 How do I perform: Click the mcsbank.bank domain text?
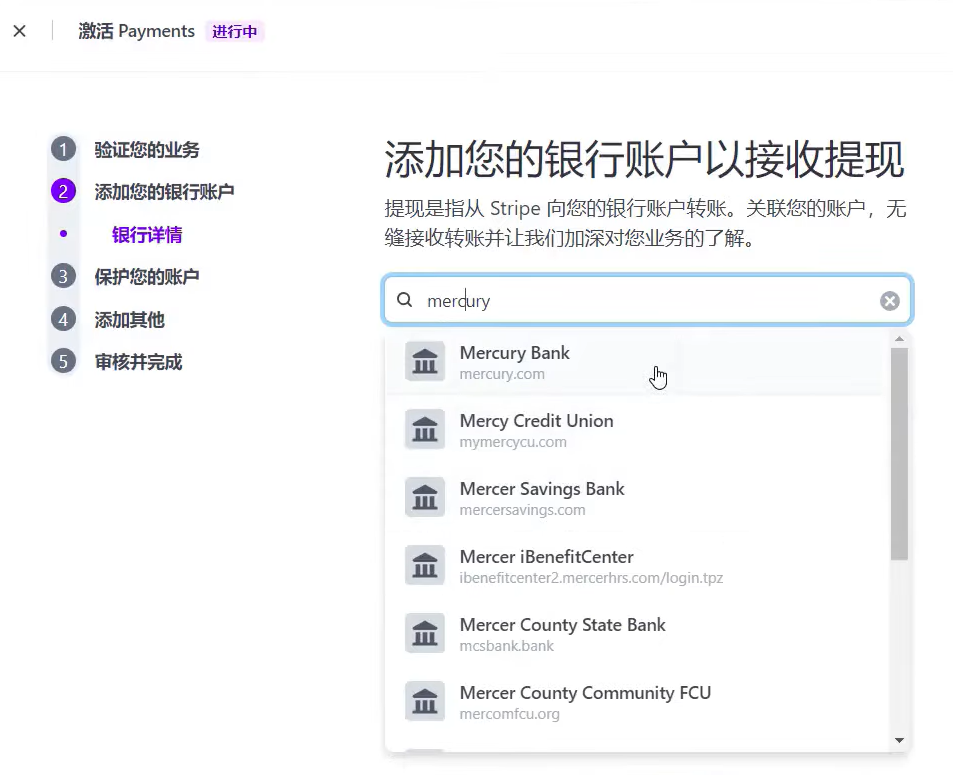click(506, 646)
